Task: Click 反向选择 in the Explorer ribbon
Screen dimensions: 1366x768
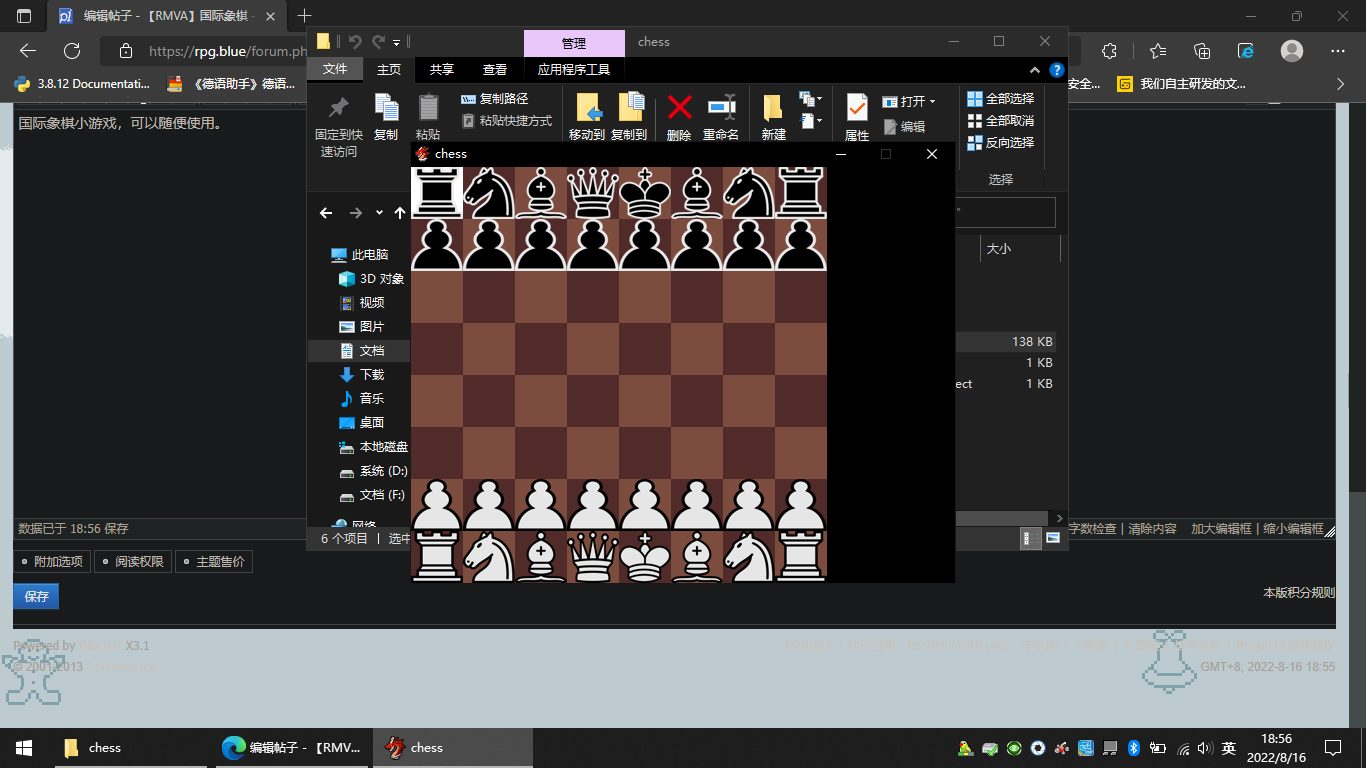Action: 1001,143
